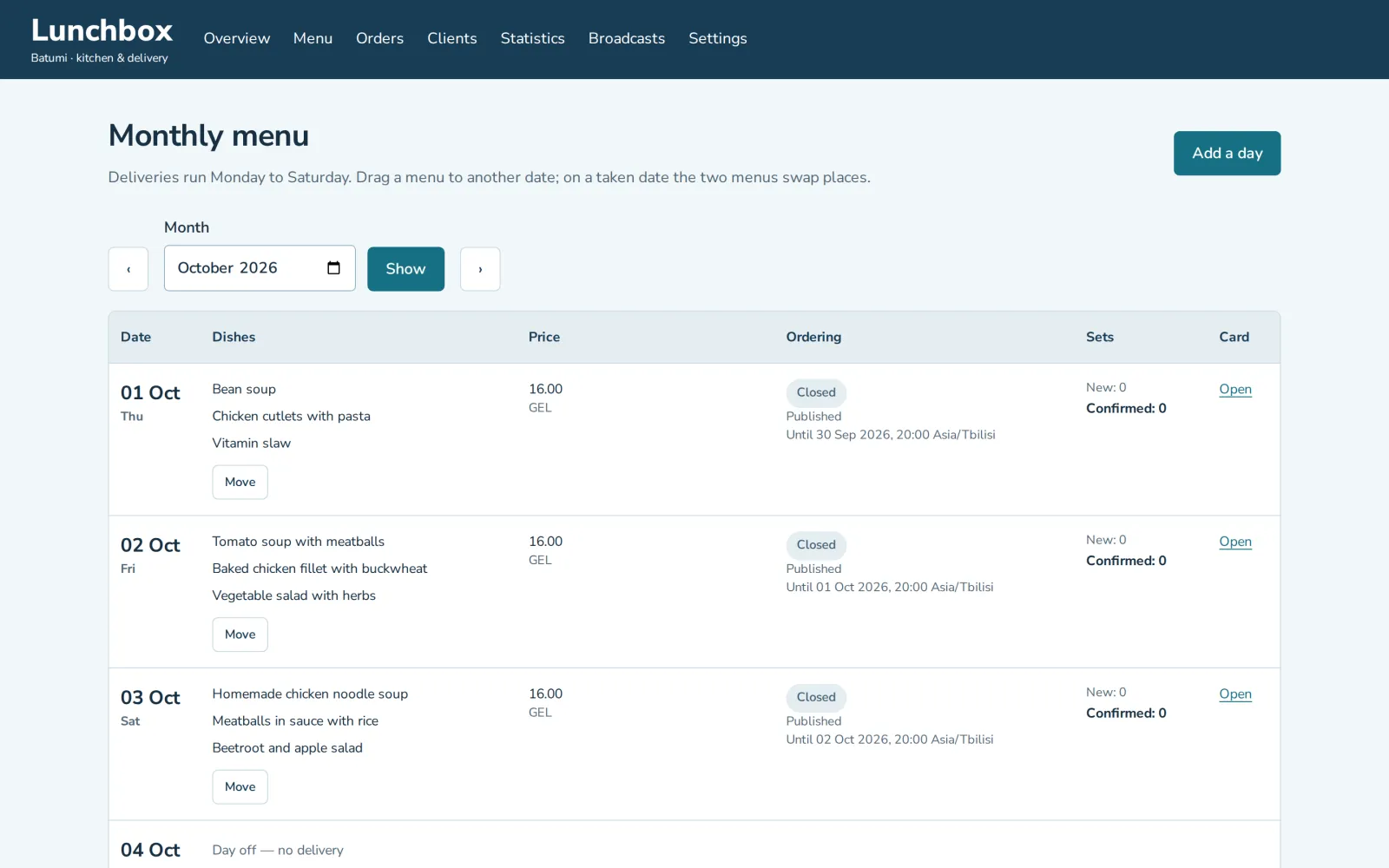Viewport: 1389px width, 868px height.
Task: Click 'Day off — no delivery' text
Action: [x=278, y=850]
